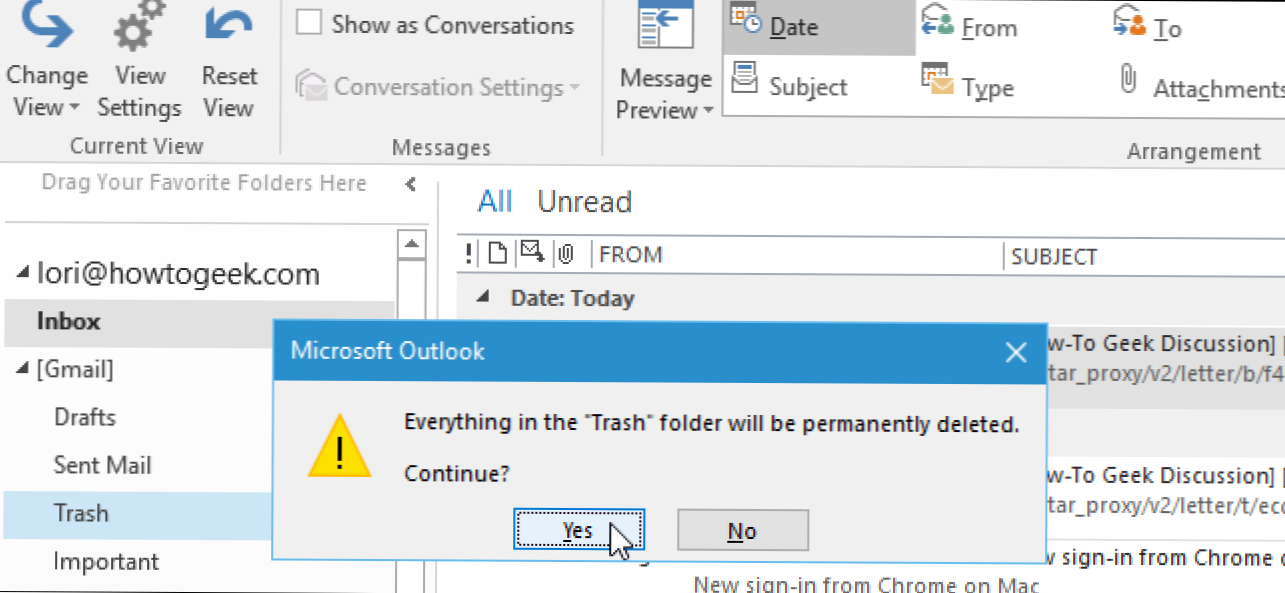Open the Sent Mail folder
This screenshot has height=593, width=1285.
pyautogui.click(x=102, y=465)
